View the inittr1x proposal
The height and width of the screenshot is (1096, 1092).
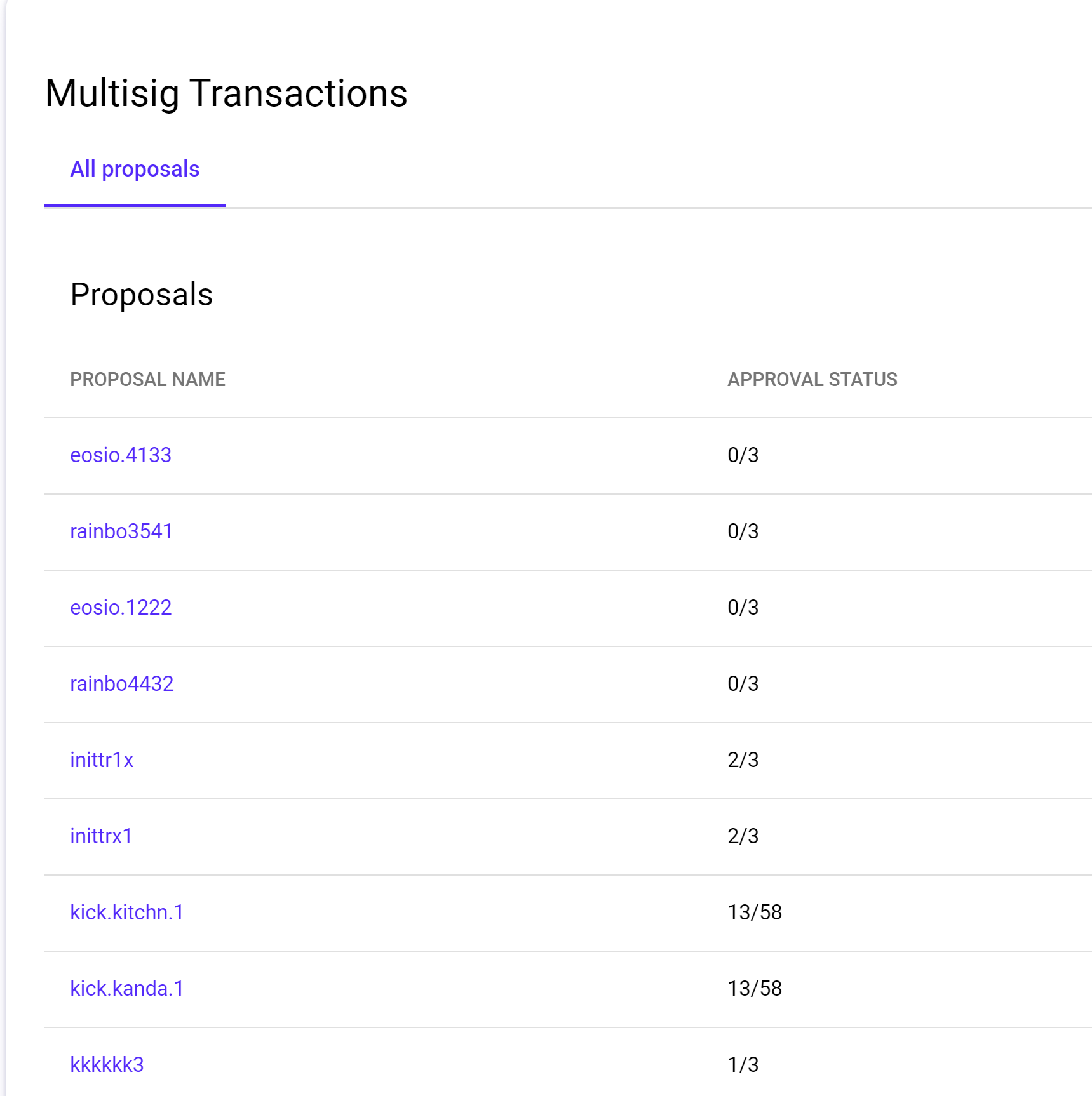point(102,760)
